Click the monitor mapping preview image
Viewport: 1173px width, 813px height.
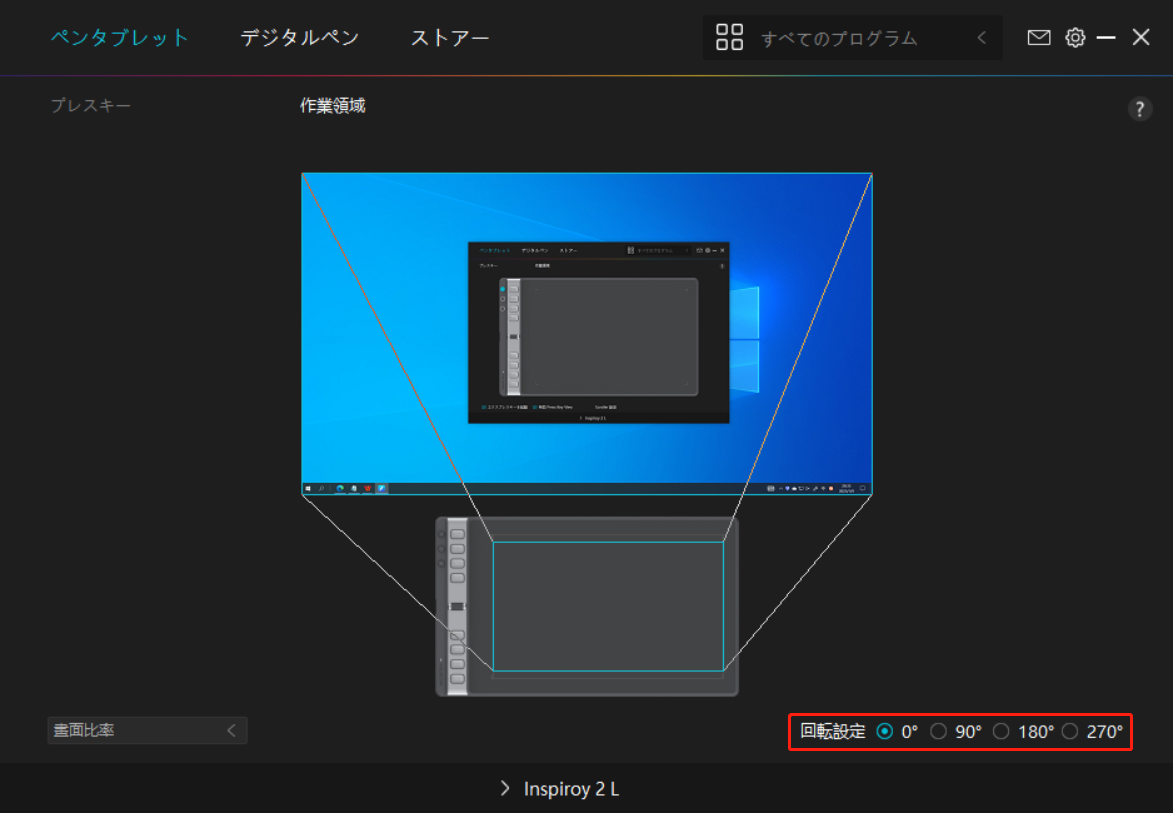(587, 334)
